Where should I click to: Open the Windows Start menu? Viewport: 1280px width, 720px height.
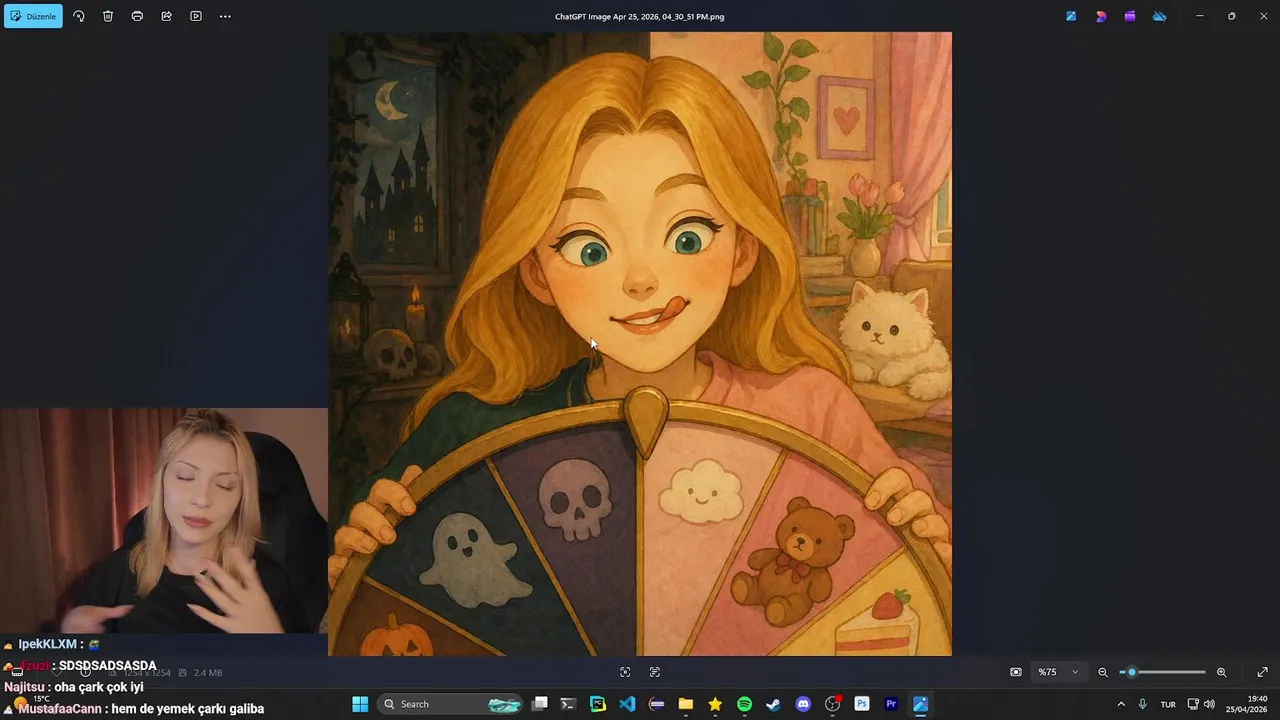point(360,704)
